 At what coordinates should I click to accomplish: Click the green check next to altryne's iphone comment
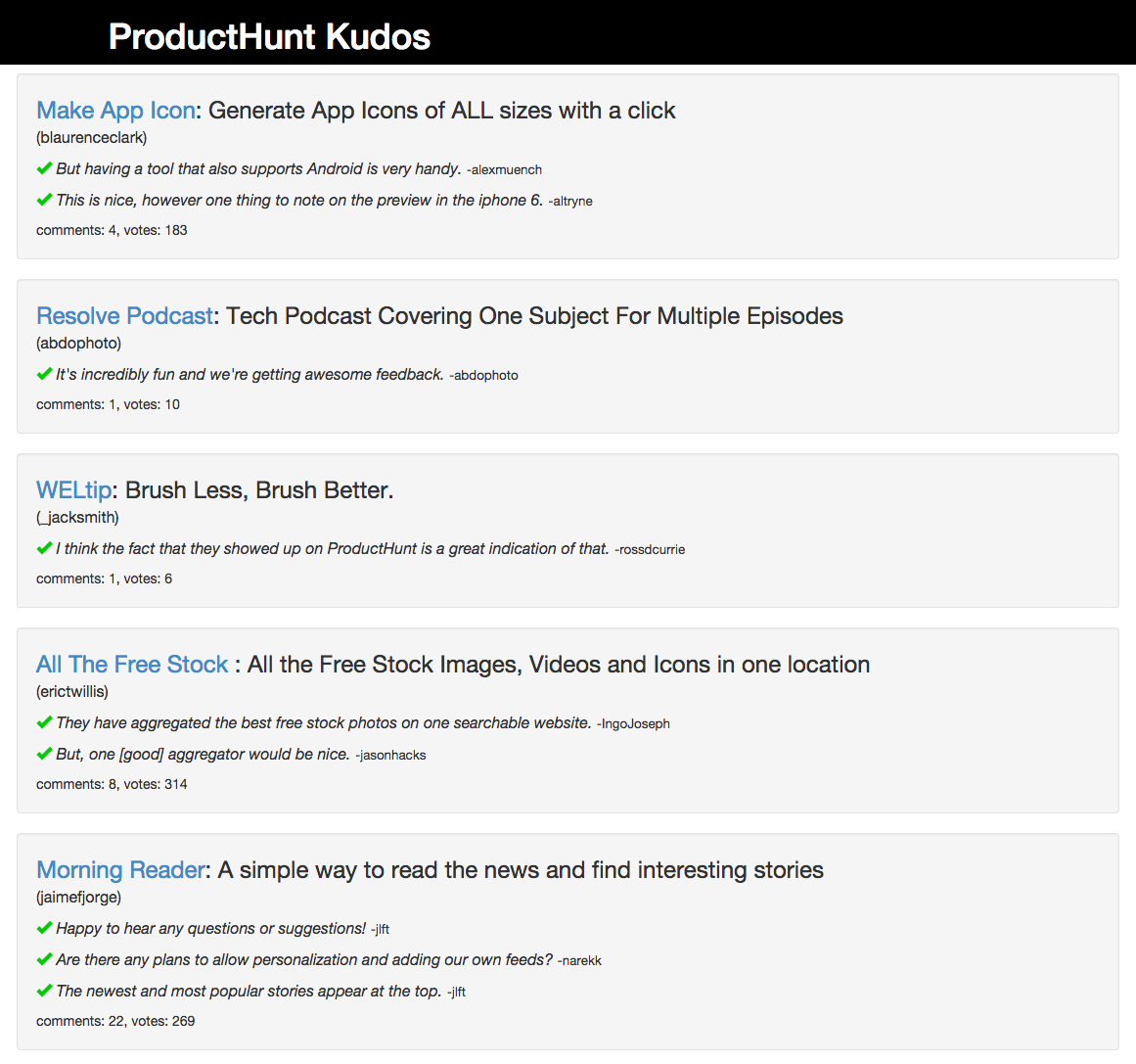coord(44,199)
